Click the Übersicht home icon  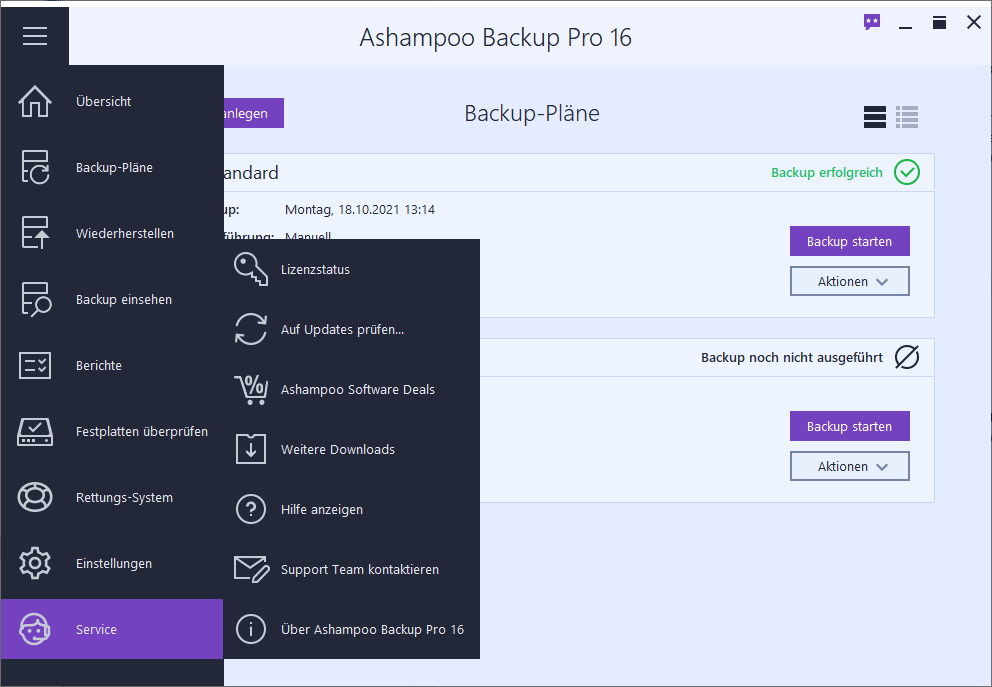click(35, 101)
